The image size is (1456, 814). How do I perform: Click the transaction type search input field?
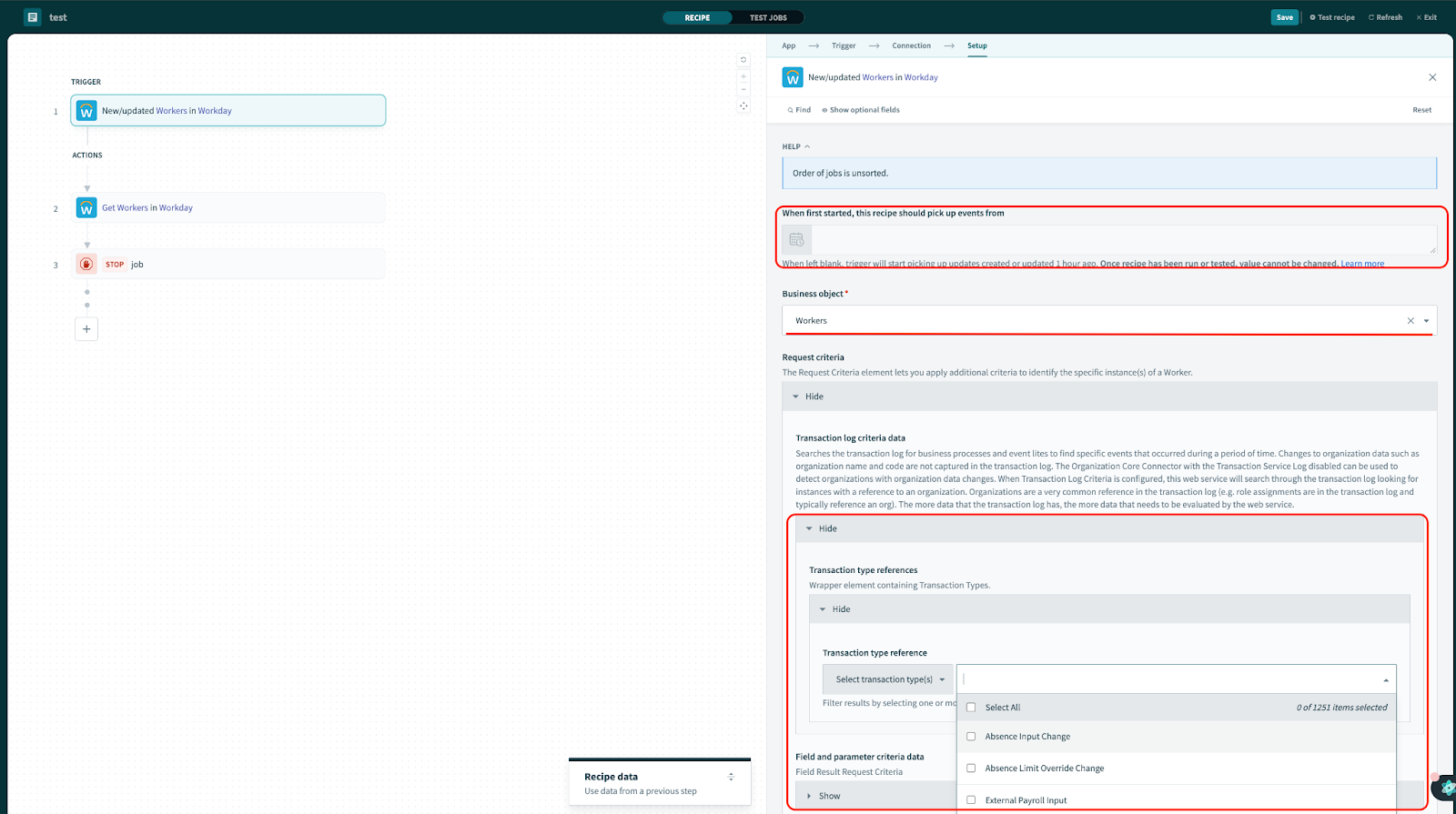(1168, 679)
